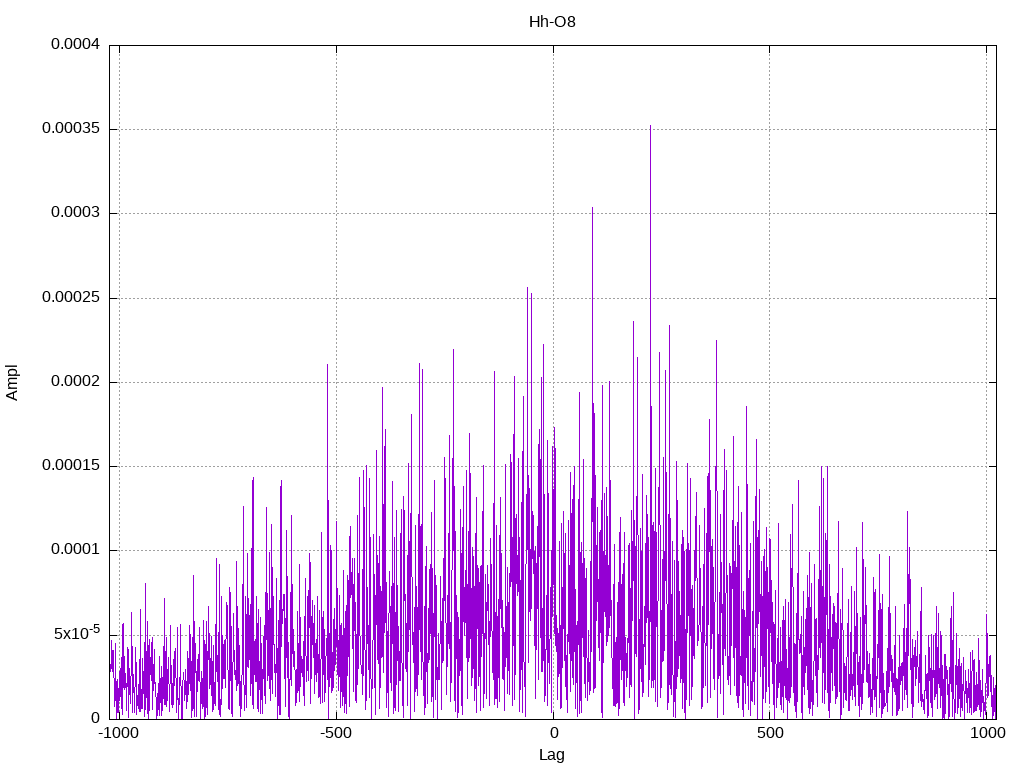Click the tallest peak near 0.00035
The height and width of the screenshot is (768, 1024).
point(650,128)
